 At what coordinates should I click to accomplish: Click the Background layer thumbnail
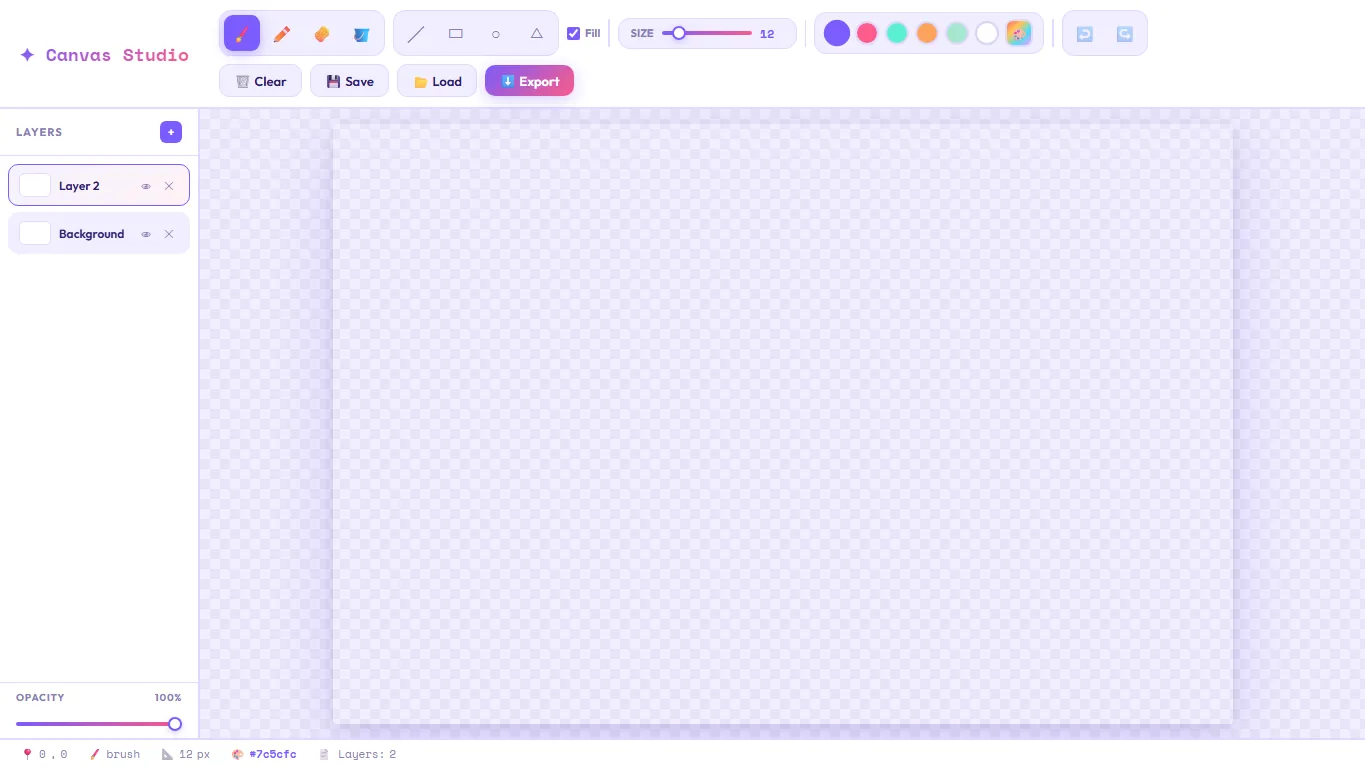pos(35,233)
